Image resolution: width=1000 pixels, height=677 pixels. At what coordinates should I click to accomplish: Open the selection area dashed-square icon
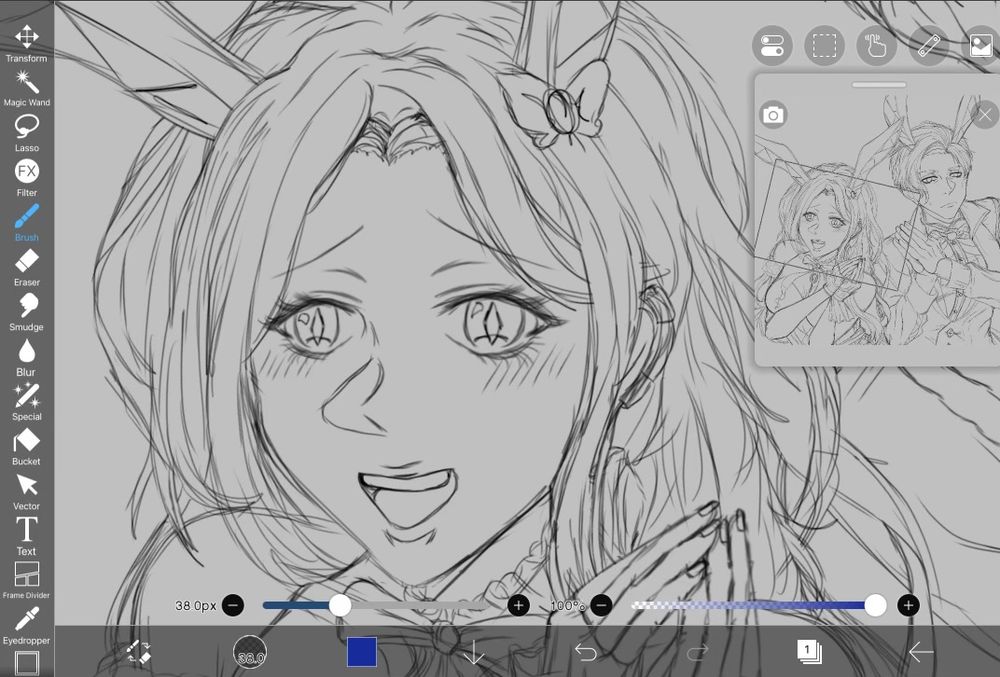824,45
